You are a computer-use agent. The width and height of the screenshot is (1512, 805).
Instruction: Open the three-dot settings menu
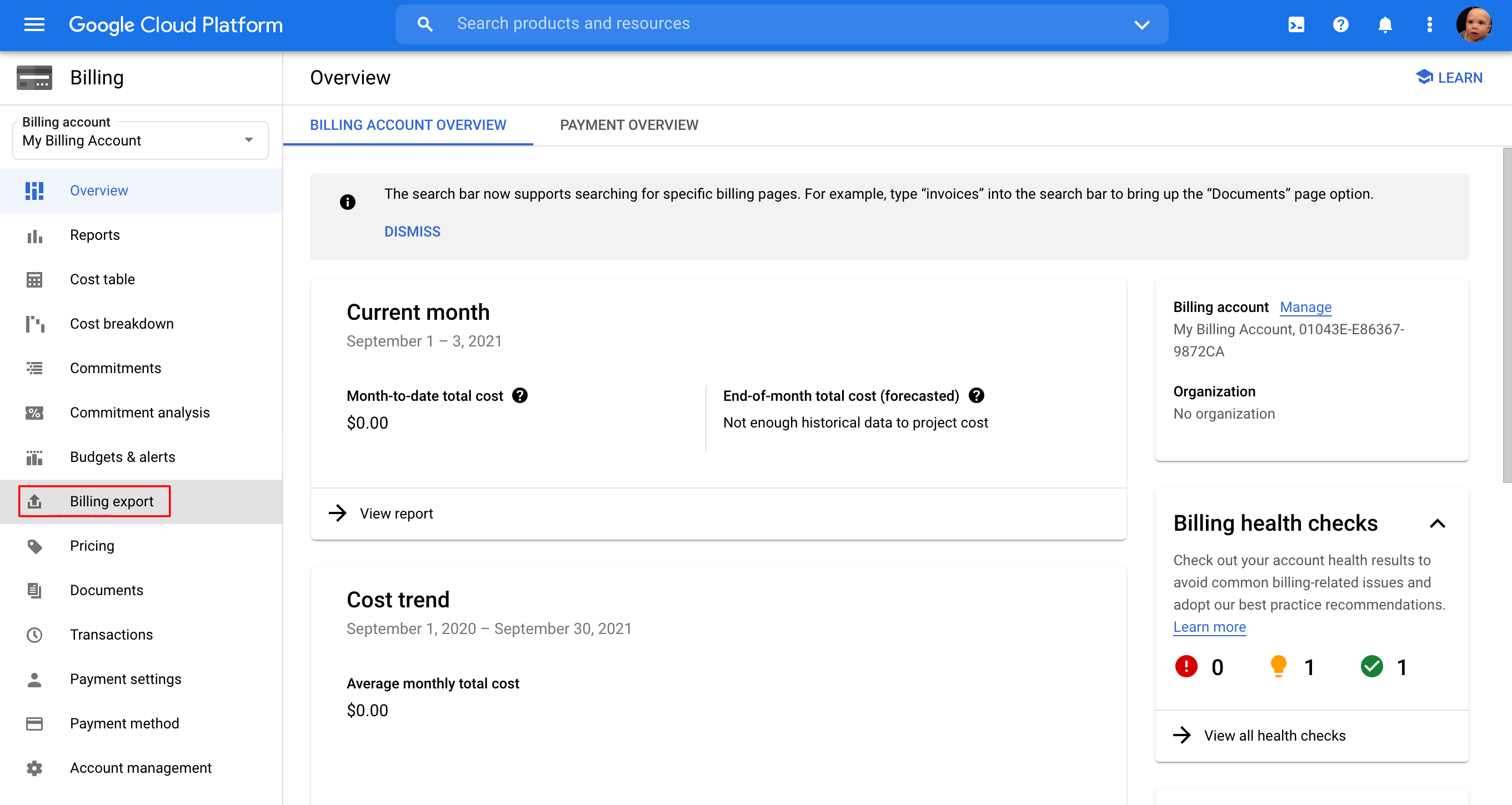point(1430,24)
